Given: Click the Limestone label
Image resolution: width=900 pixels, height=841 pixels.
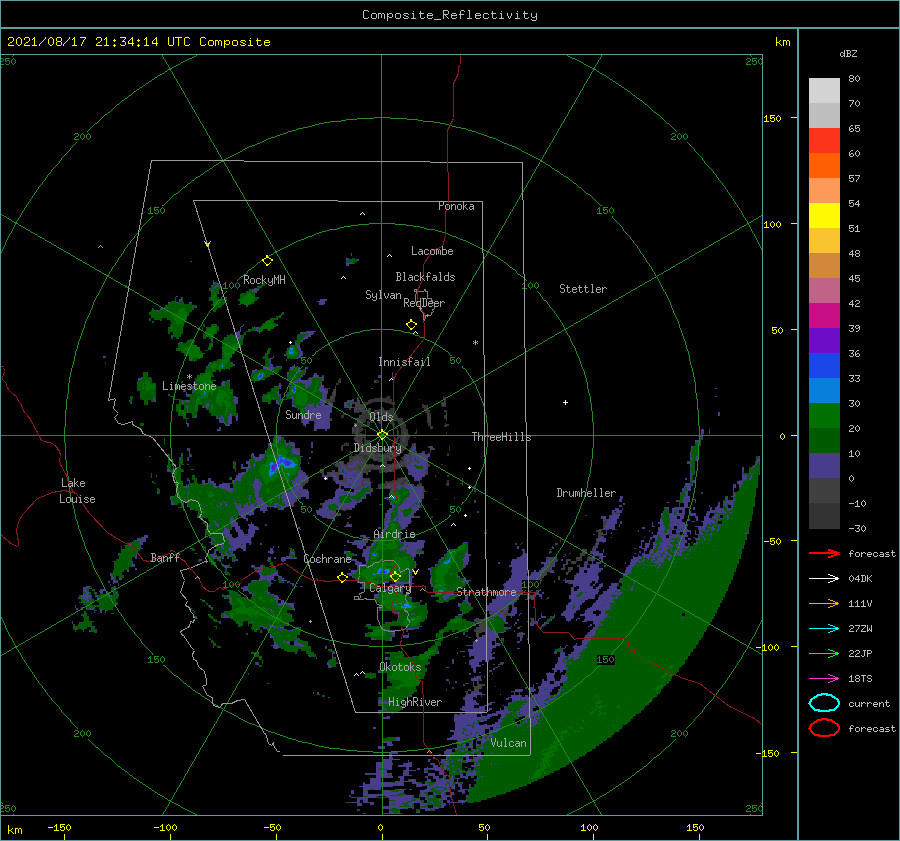Looking at the screenshot, I should (189, 386).
